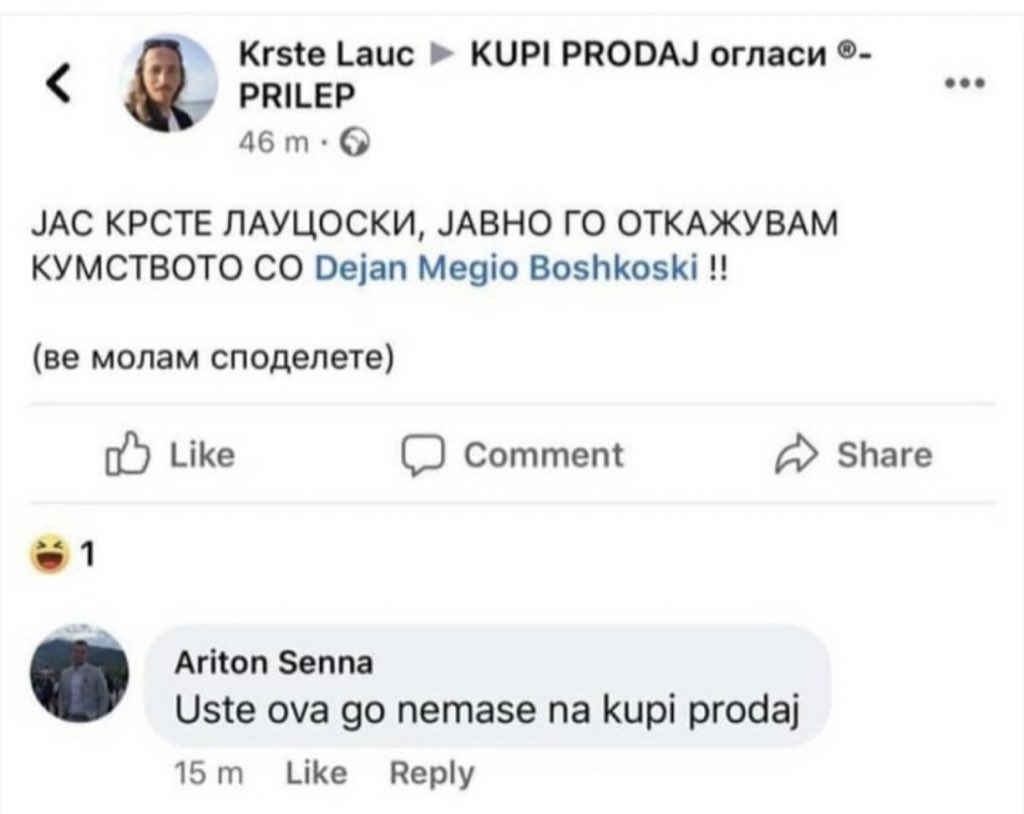This screenshot has width=1024, height=814.
Task: Click the 'ве молам споделете' post text
Action: click(211, 357)
